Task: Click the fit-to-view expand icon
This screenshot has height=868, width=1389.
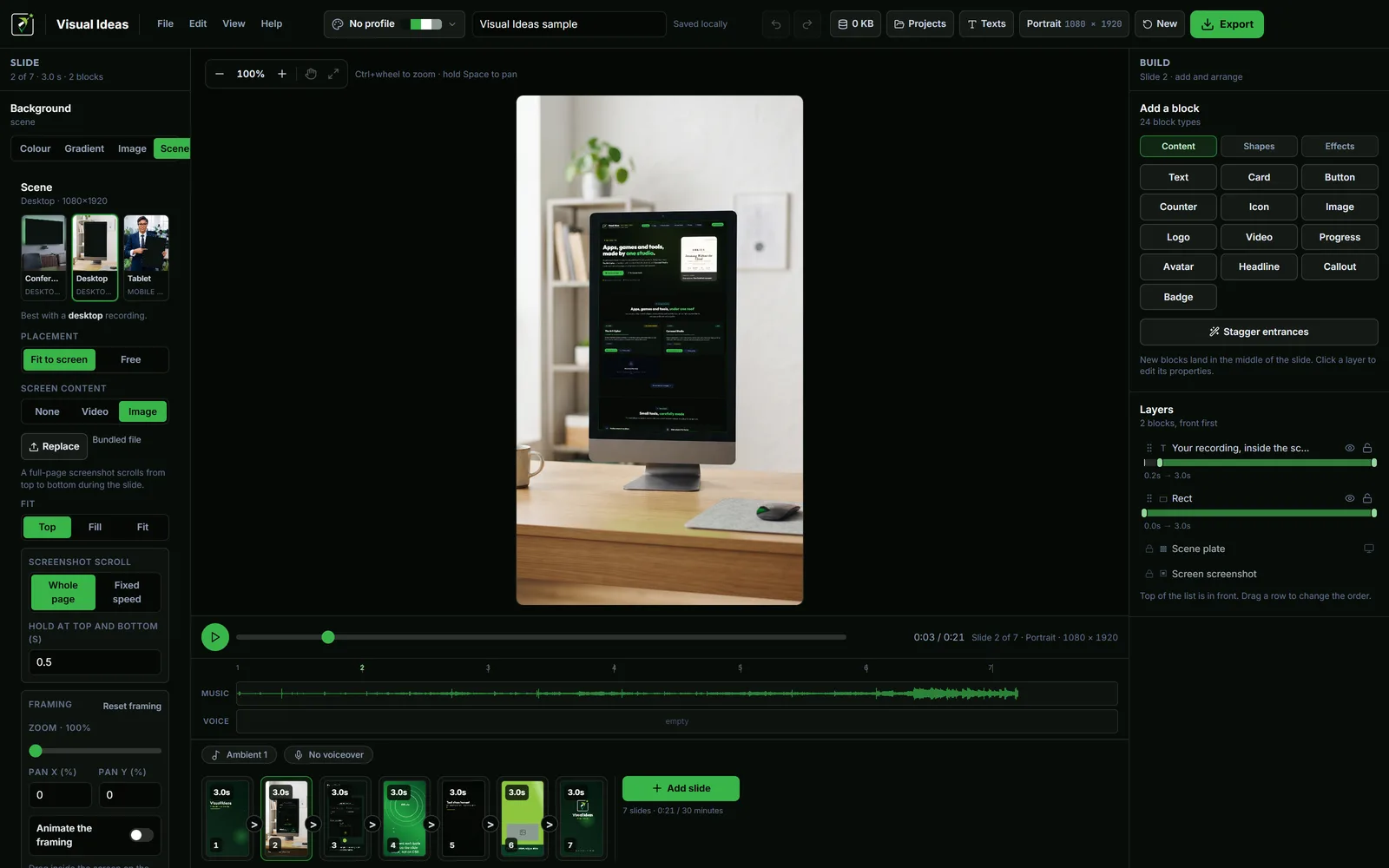Action: pos(333,74)
